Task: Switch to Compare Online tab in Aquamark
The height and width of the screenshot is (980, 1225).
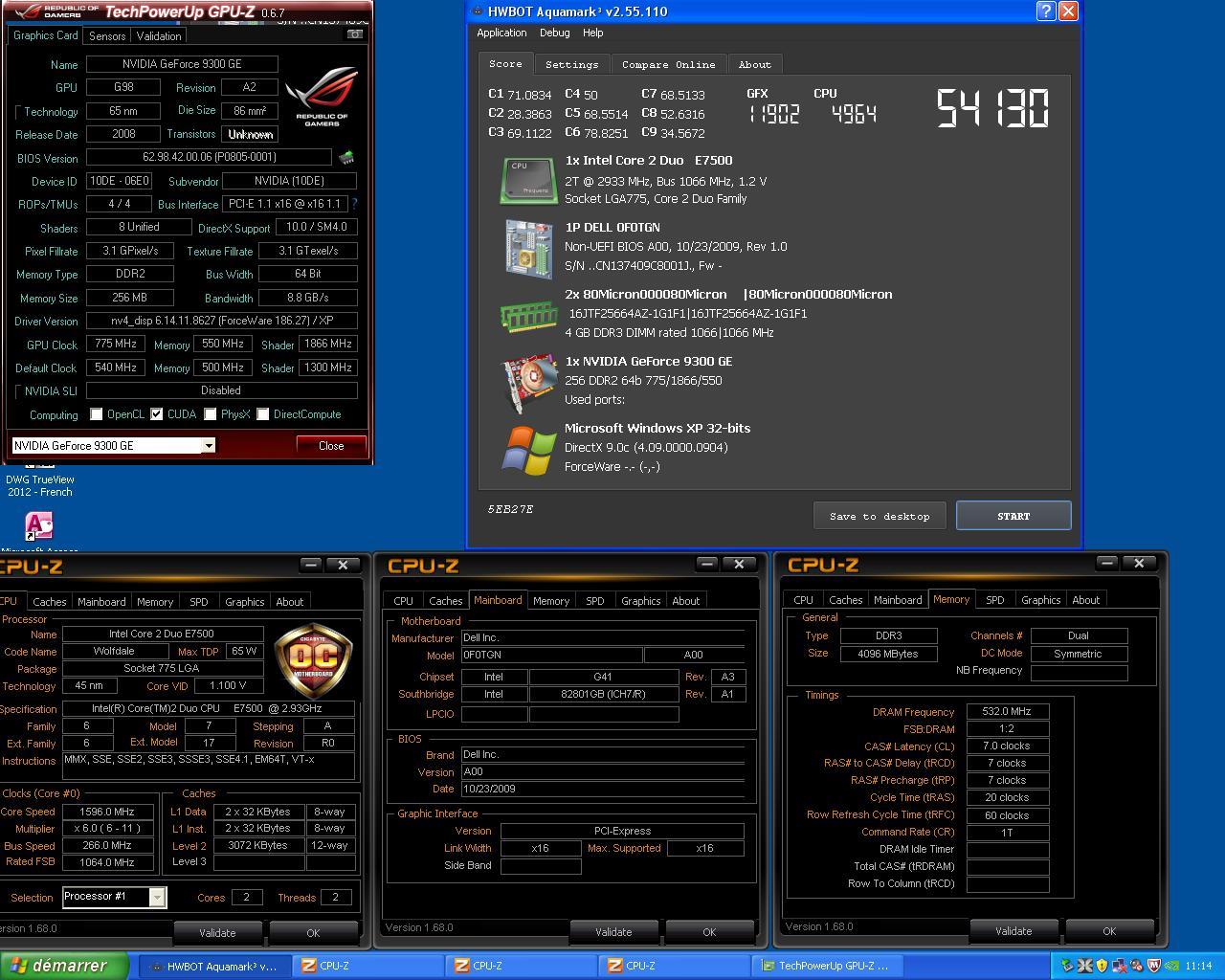Action: click(x=668, y=64)
